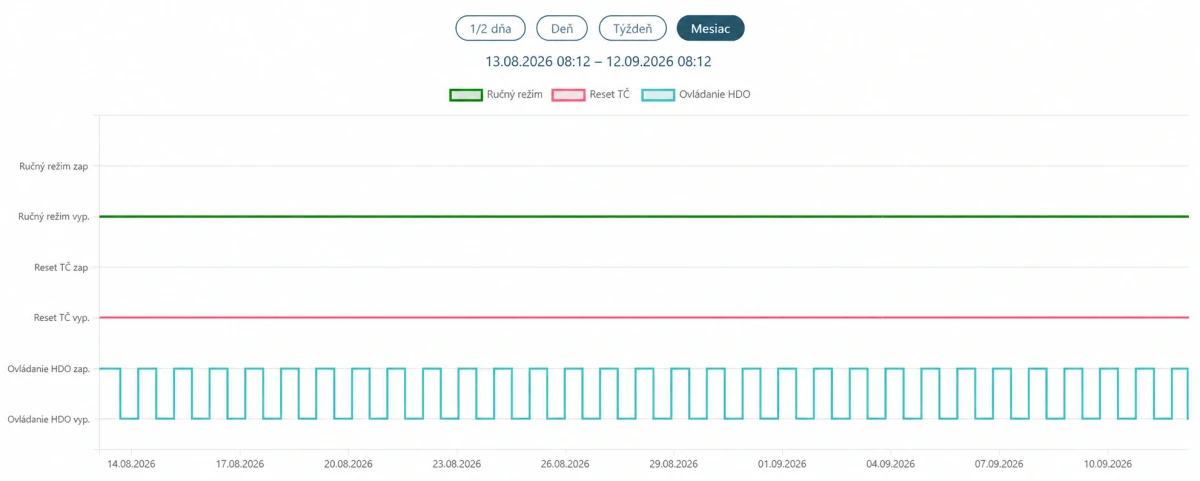Click the Reset TČ vyp. axis label
Screen dimensions: 1200x481
pos(61,318)
